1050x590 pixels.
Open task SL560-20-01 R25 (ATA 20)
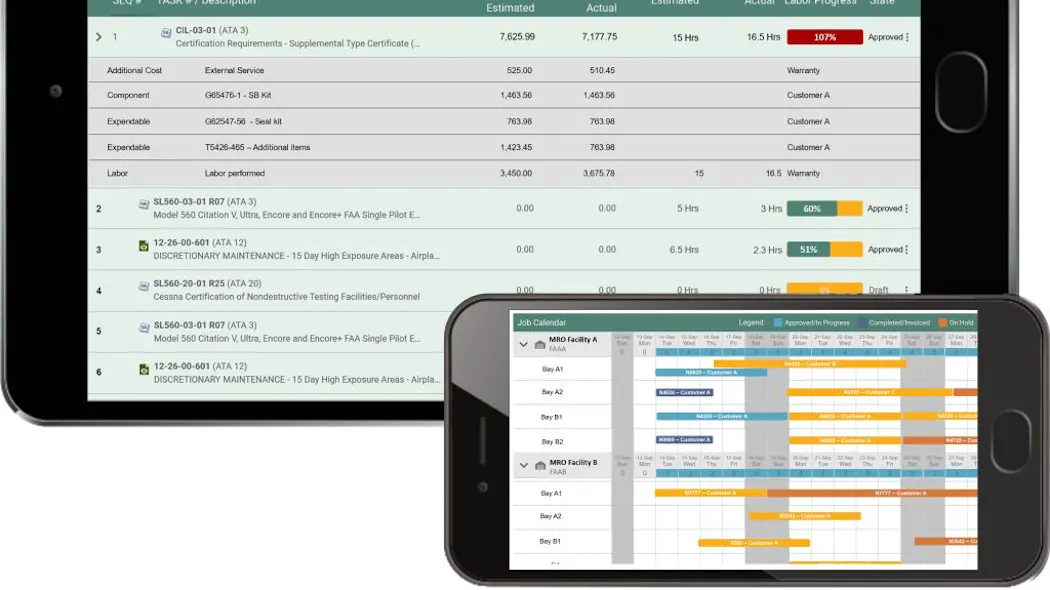pos(208,283)
